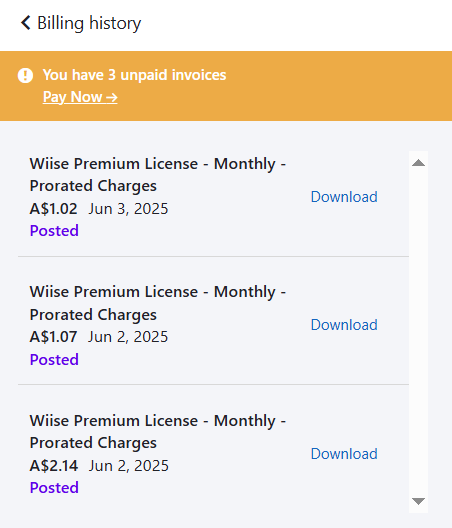Download the A$2.14 invoice from Jun 2
The image size is (452, 528).
344,454
